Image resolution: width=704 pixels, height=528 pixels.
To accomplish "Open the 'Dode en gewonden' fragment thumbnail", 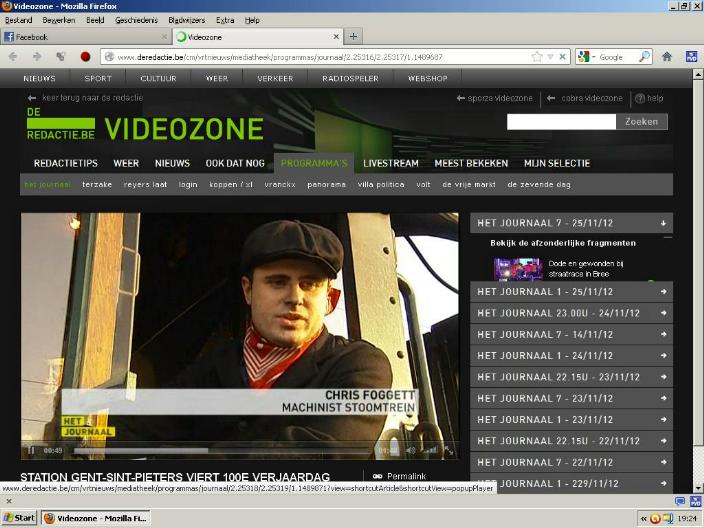I will pyautogui.click(x=518, y=269).
